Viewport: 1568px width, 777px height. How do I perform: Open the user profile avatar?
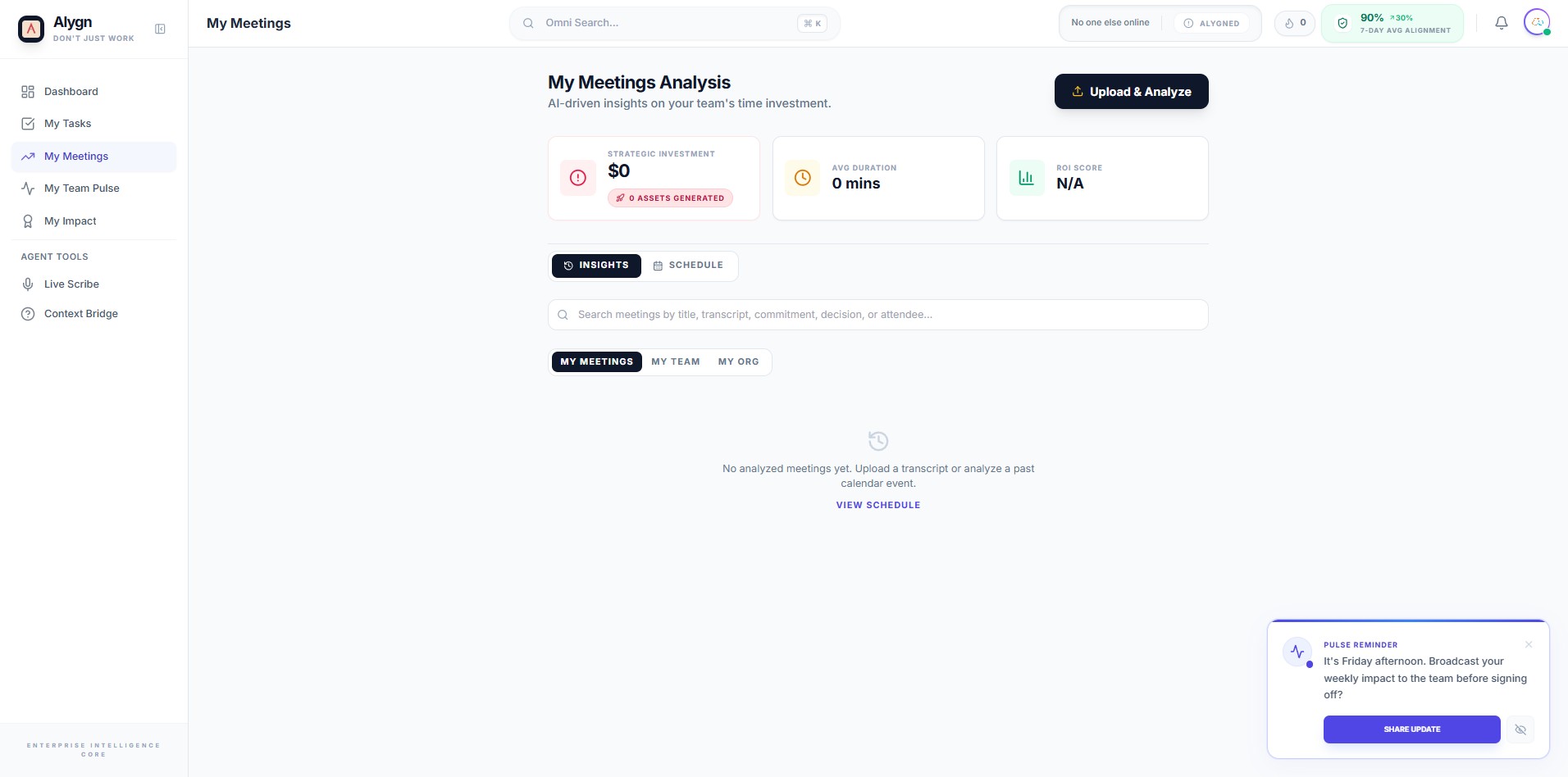(1537, 22)
